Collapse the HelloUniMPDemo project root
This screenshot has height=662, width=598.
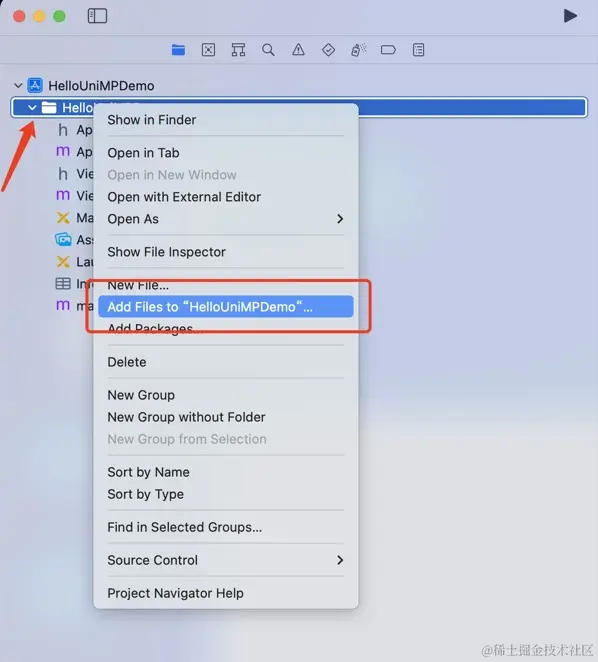[18, 85]
